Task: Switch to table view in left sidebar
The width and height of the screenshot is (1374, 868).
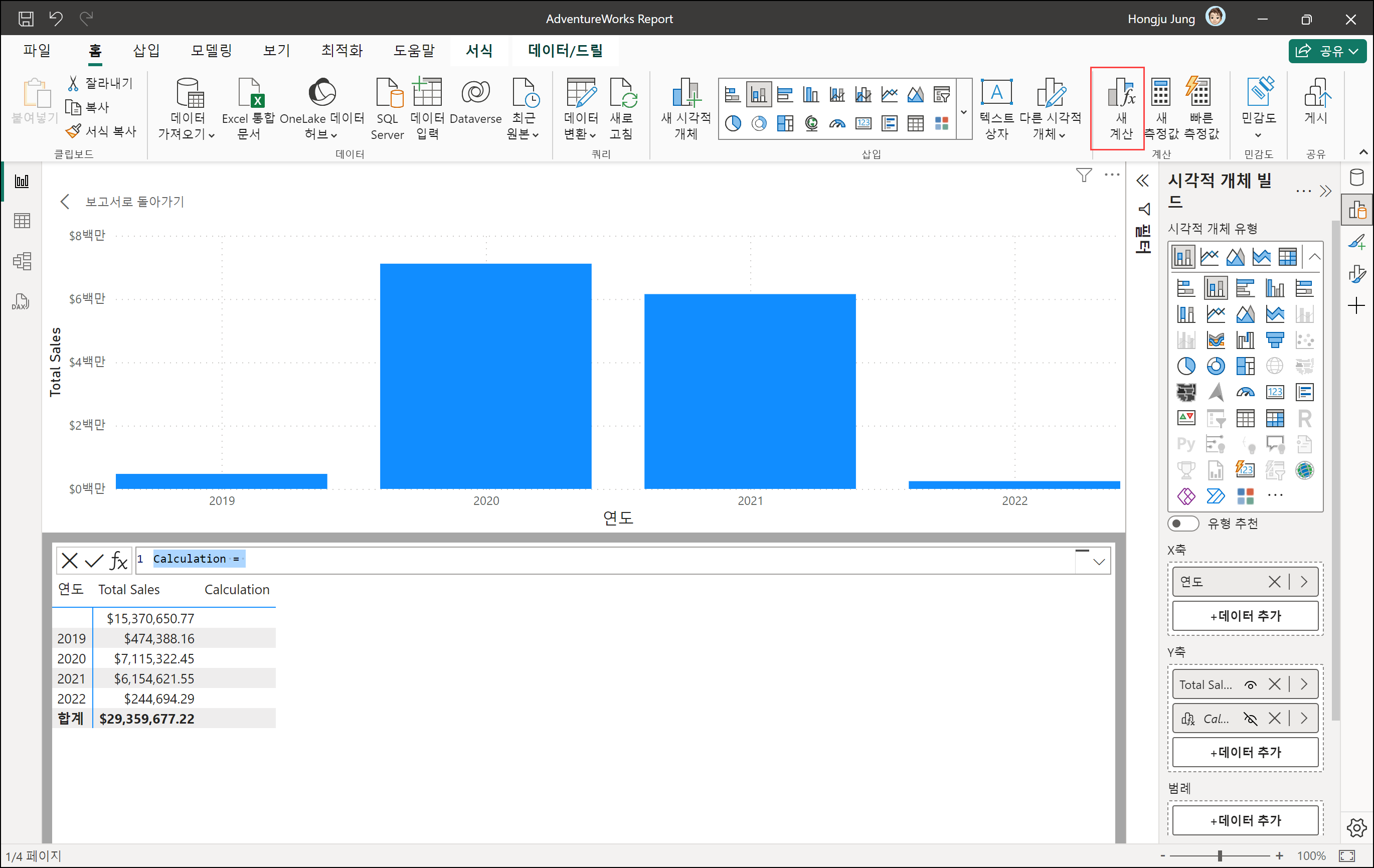Action: pyautogui.click(x=22, y=221)
